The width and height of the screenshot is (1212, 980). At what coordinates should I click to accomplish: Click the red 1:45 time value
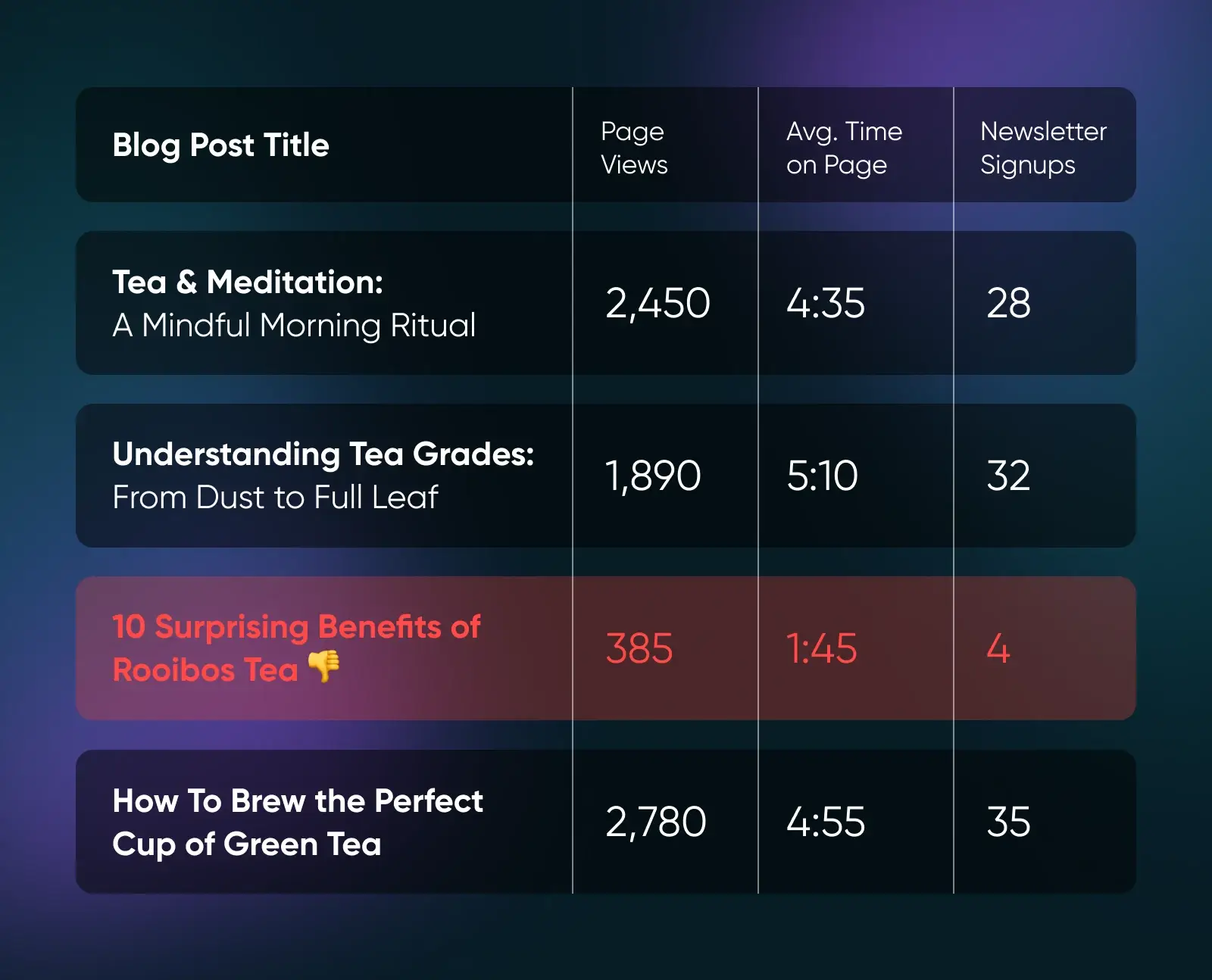(x=822, y=649)
